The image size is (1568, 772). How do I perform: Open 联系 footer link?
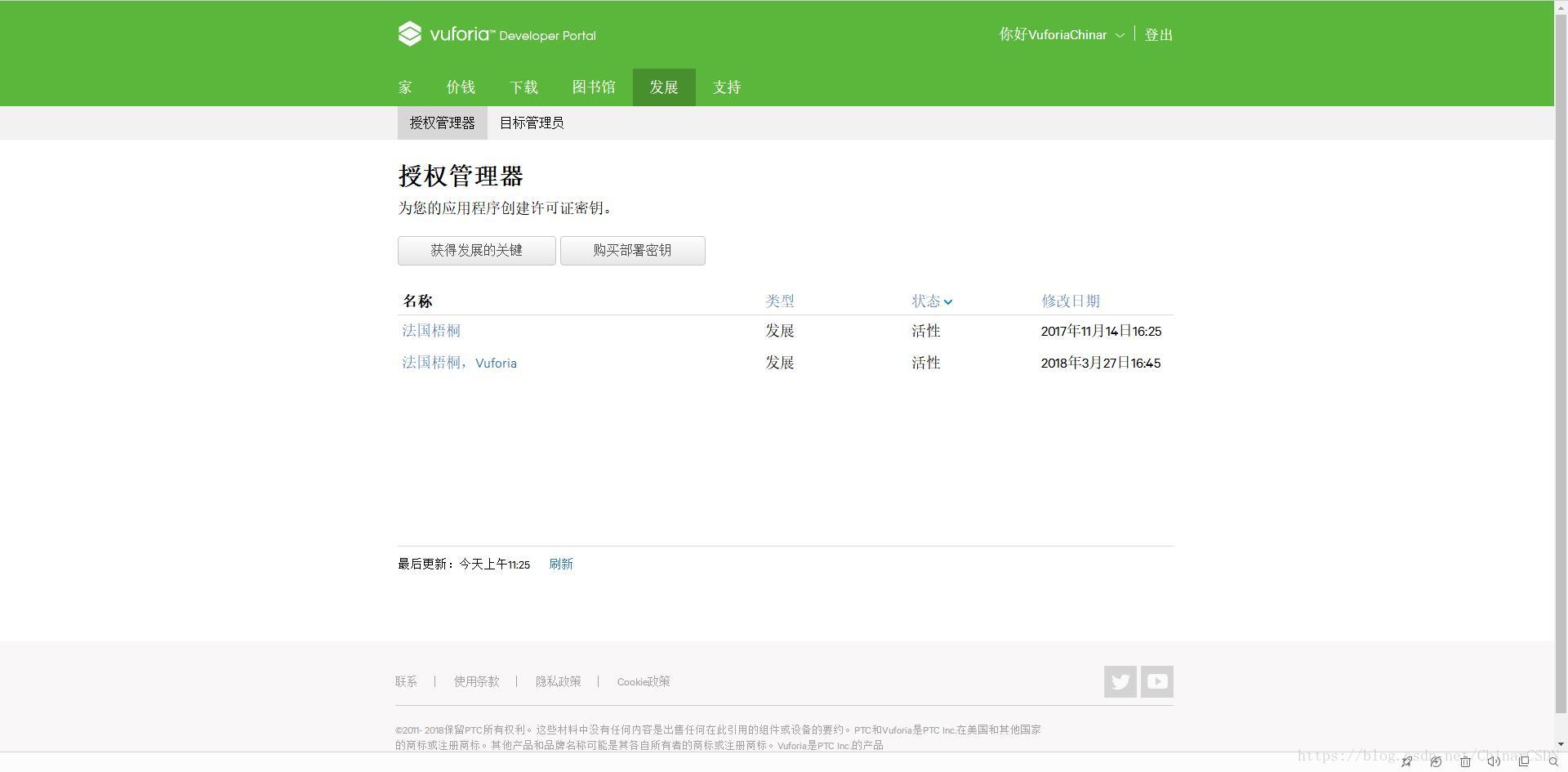tap(406, 681)
